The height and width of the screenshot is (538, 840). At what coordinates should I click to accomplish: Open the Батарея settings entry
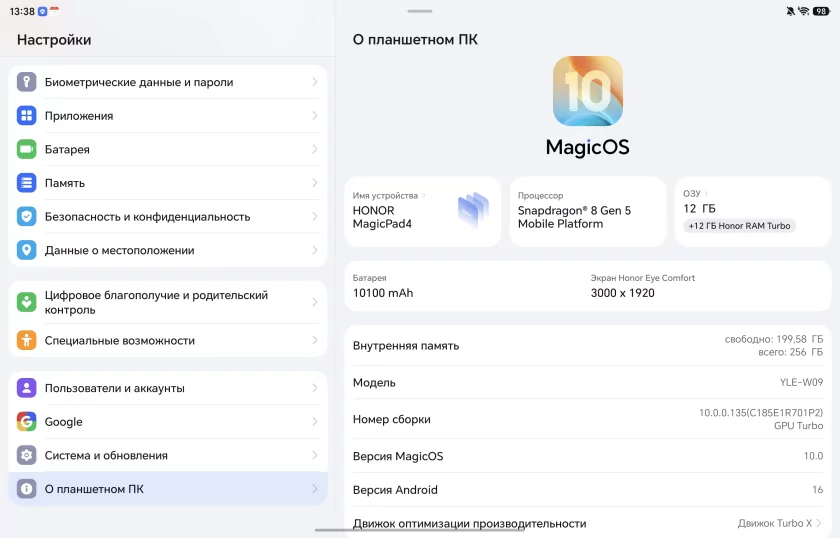pos(168,150)
